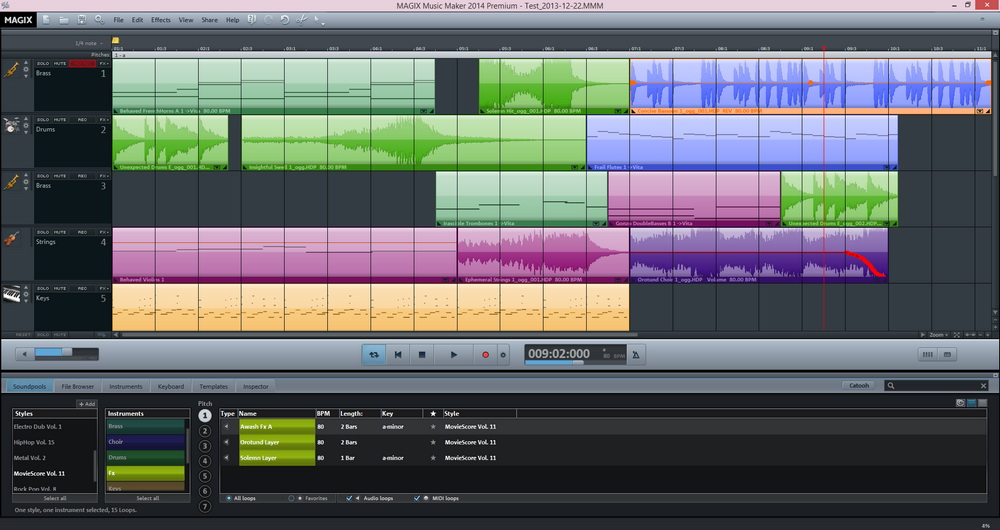Arm REC on Strings track 4
This screenshot has height=530, width=1000.
[x=82, y=232]
